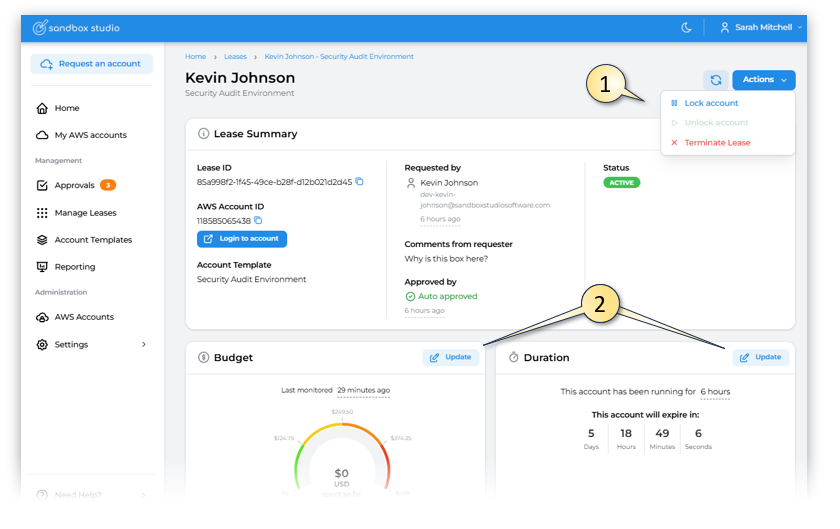Open Reporting page
The image size is (840, 529).
pyautogui.click(x=75, y=267)
